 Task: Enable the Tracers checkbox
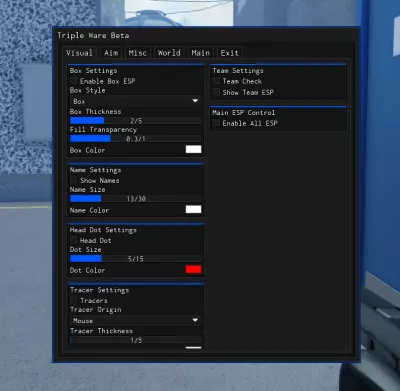point(74,300)
